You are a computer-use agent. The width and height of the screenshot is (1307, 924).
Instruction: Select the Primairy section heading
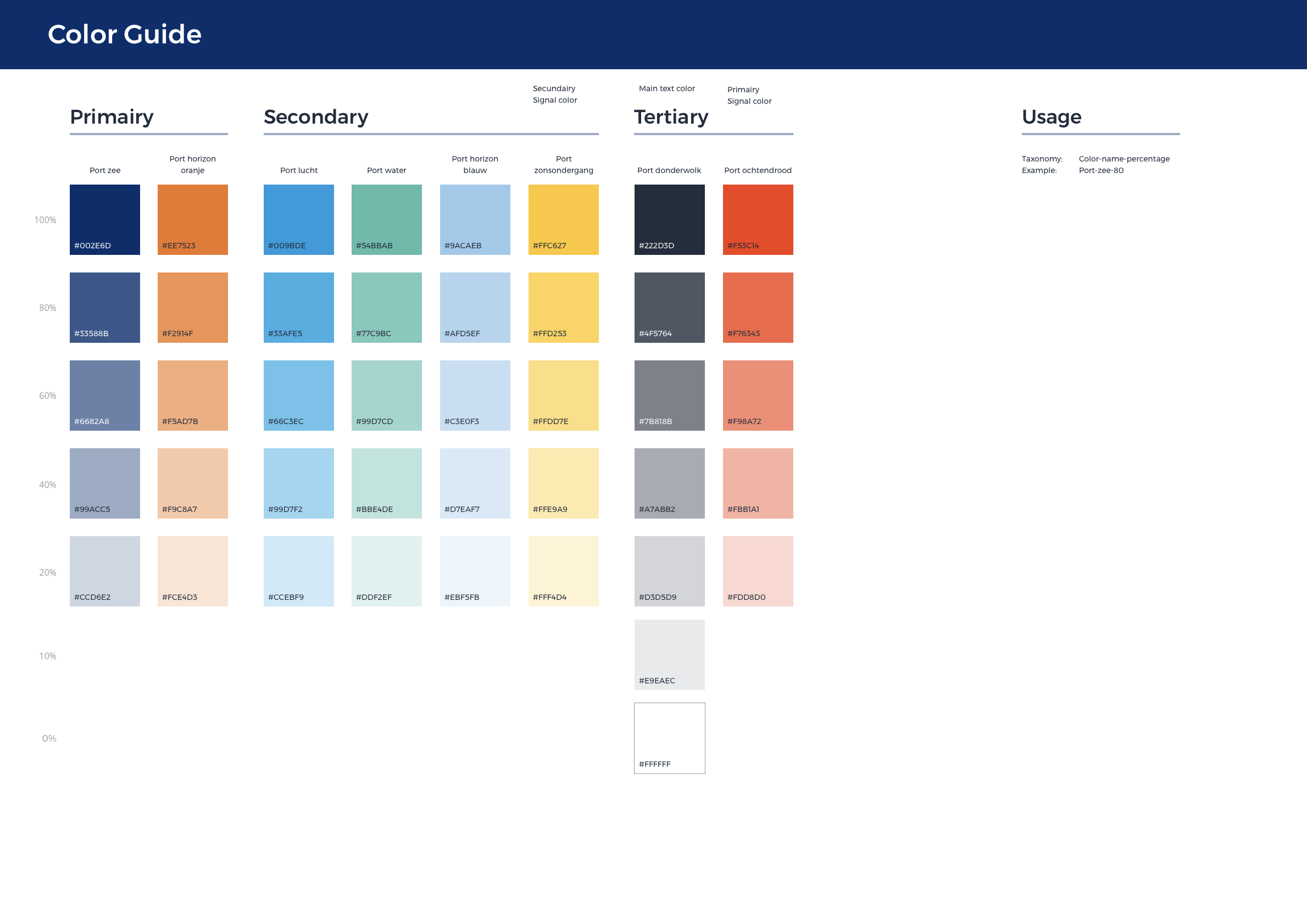tap(112, 116)
